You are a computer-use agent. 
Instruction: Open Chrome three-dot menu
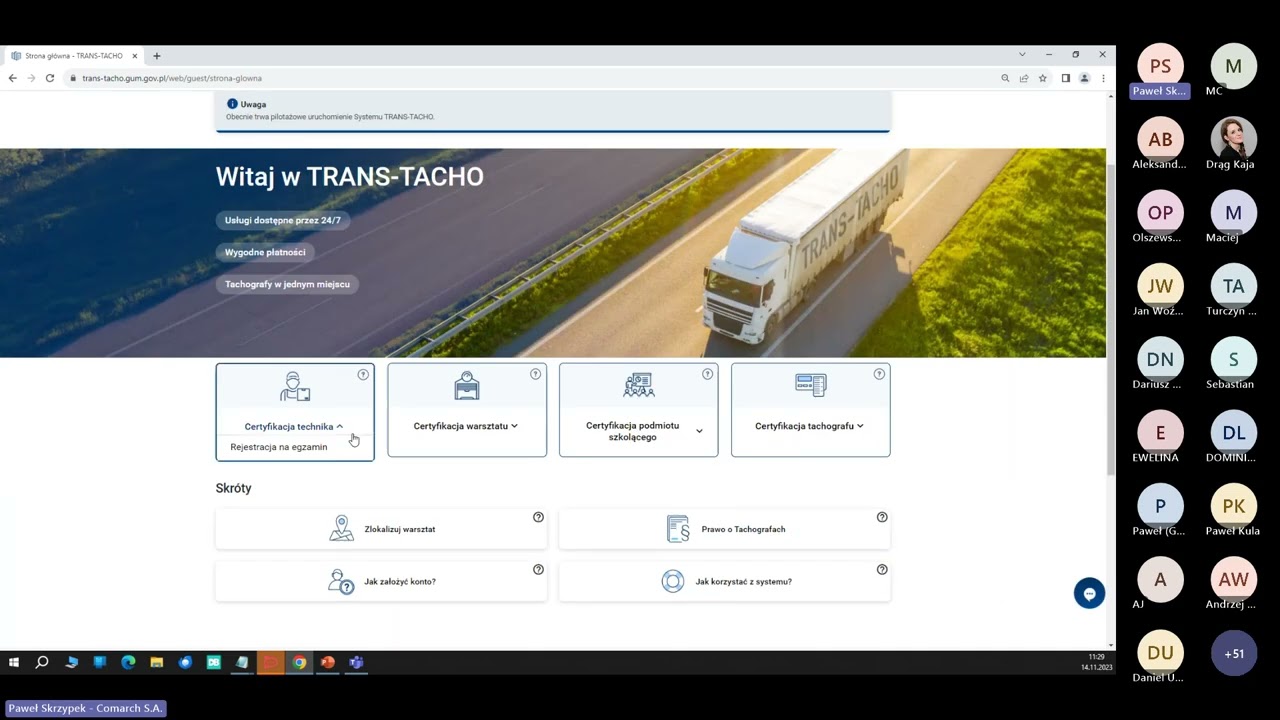(1103, 78)
